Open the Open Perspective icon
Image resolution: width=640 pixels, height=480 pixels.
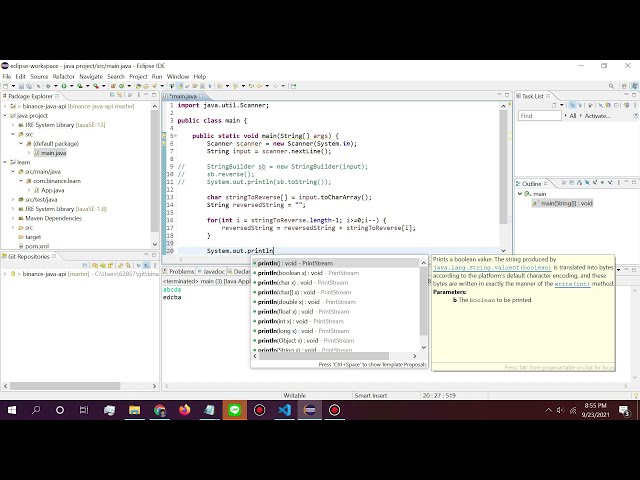click(624, 86)
